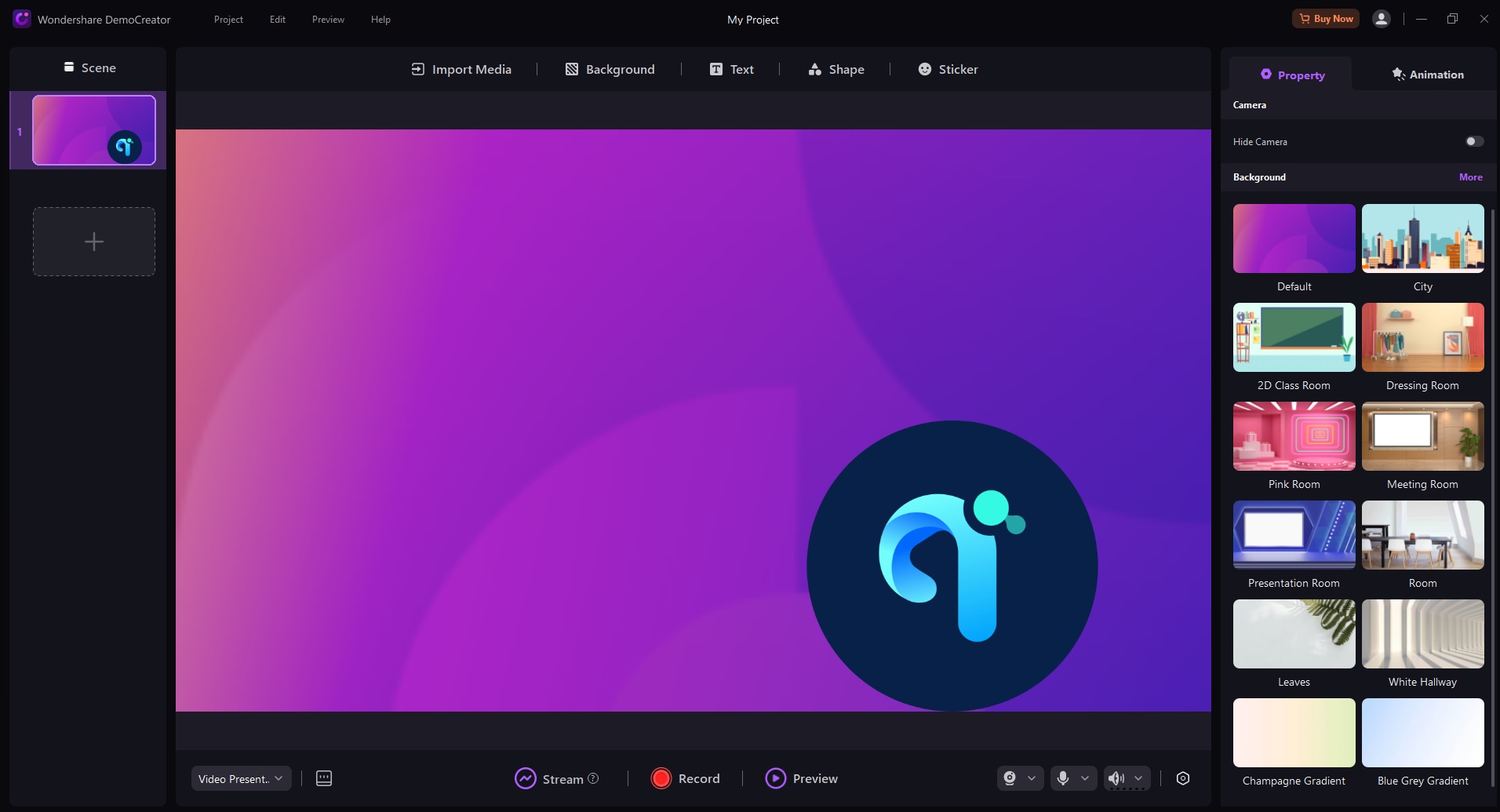This screenshot has height=812, width=1500.
Task: Choose the 2D Class Room background
Action: [x=1294, y=337]
